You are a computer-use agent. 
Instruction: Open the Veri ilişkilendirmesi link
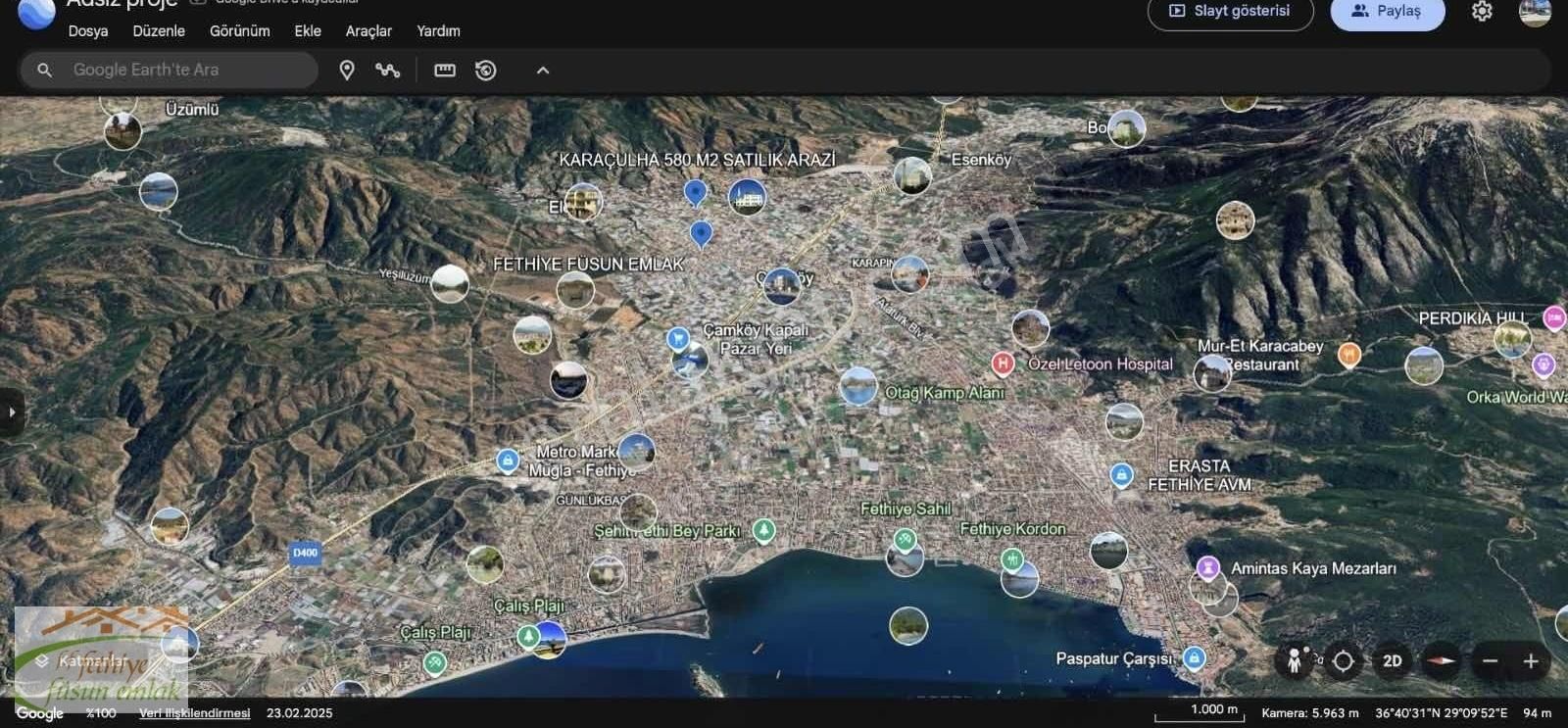[194, 713]
